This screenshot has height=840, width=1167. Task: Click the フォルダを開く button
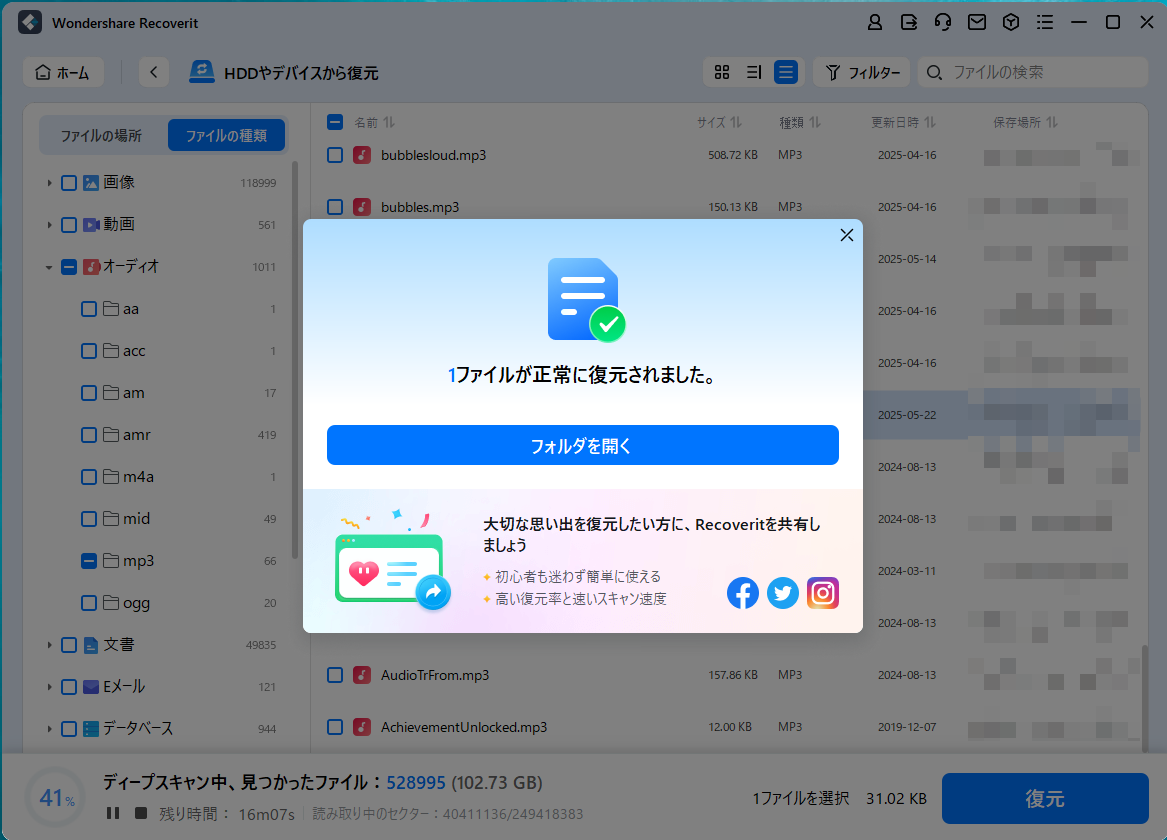click(x=583, y=445)
